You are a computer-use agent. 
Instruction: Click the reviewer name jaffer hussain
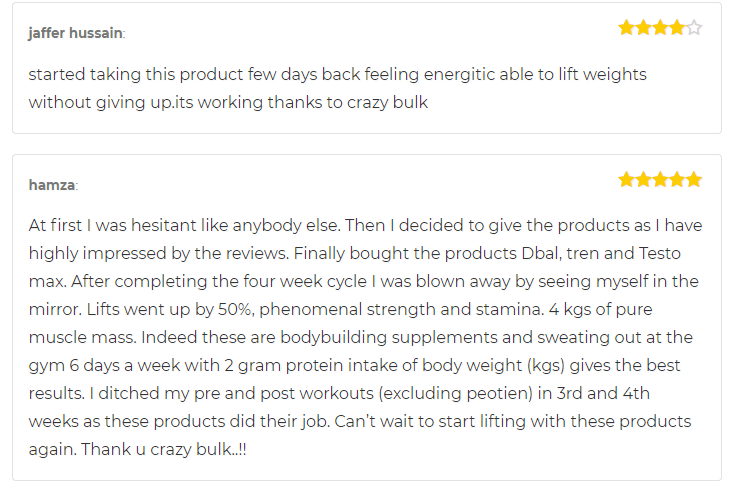click(x=75, y=33)
